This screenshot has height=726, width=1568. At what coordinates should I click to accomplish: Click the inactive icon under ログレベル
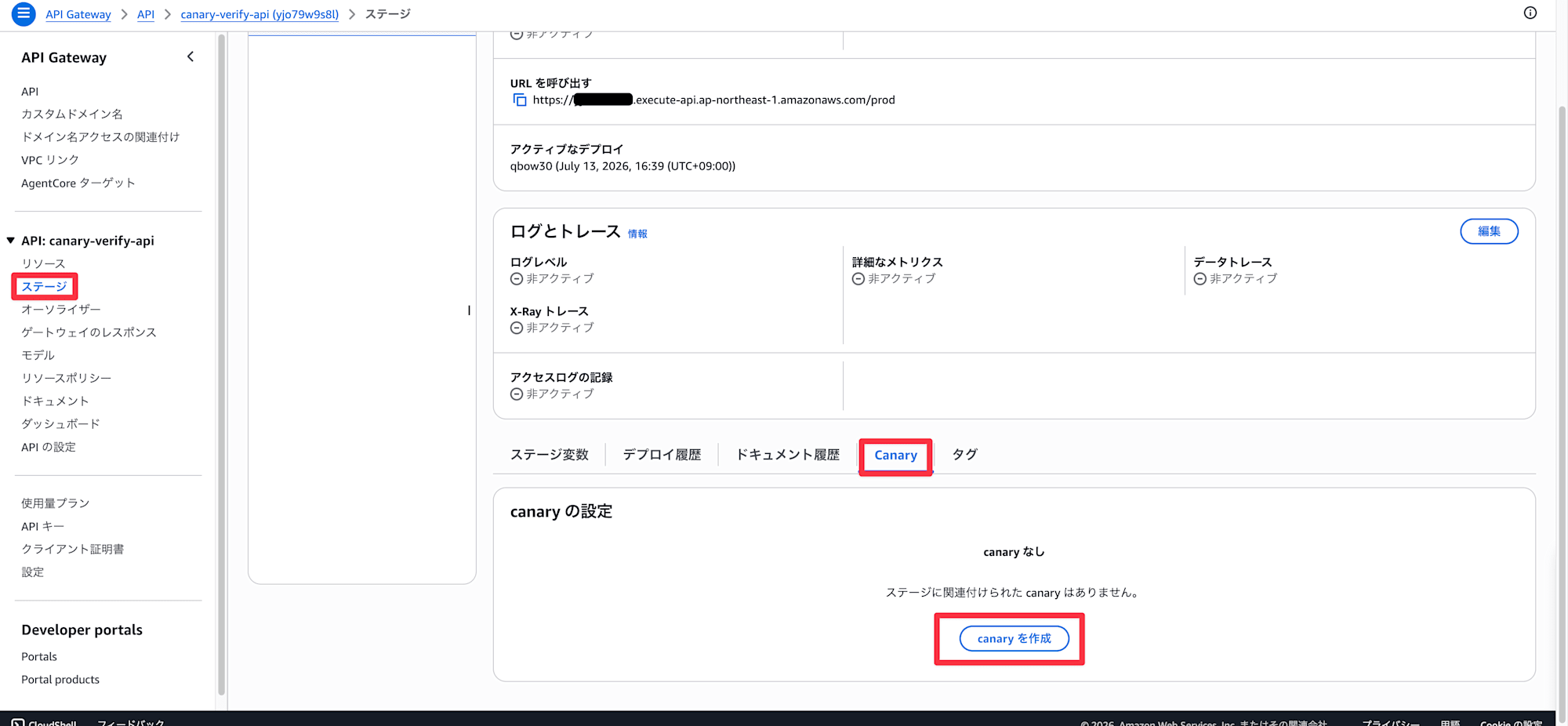[517, 279]
